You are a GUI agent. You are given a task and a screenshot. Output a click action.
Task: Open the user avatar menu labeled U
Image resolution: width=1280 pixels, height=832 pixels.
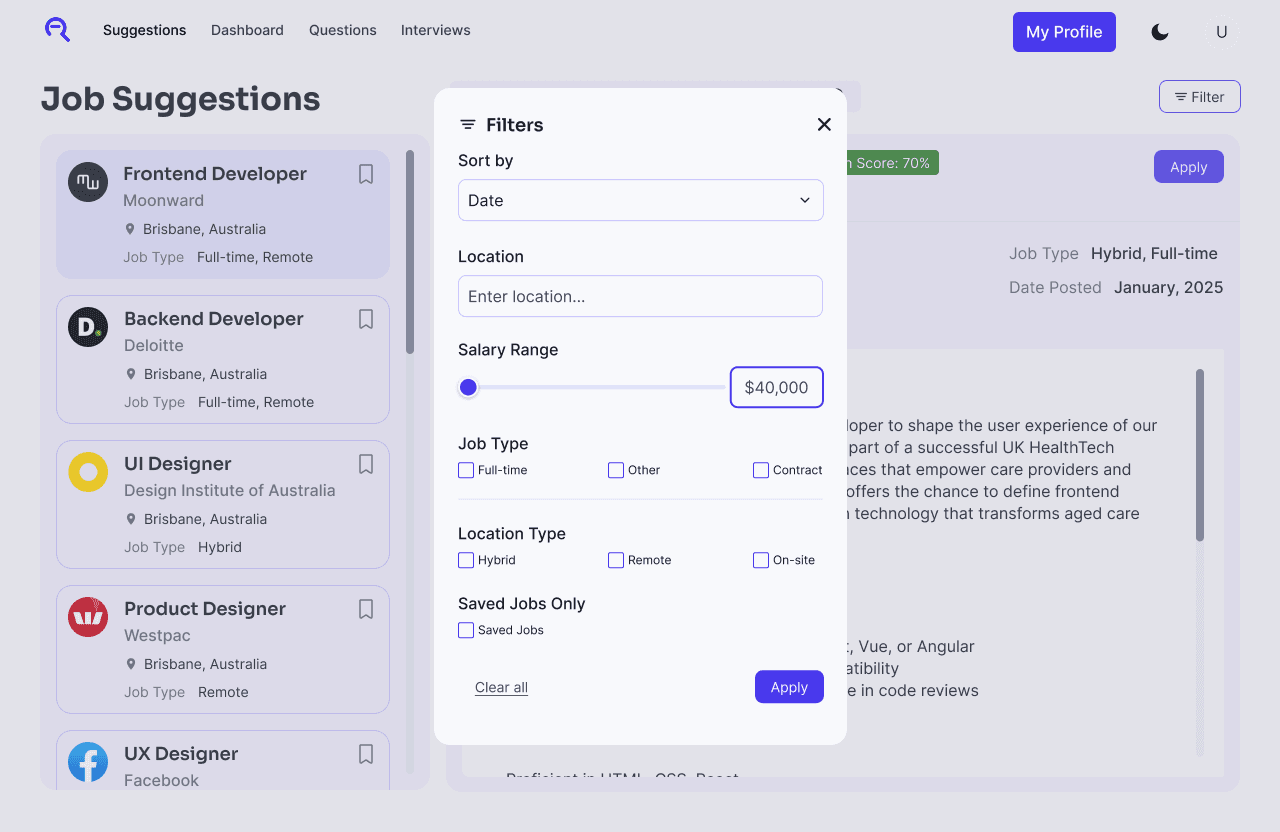coord(1221,31)
